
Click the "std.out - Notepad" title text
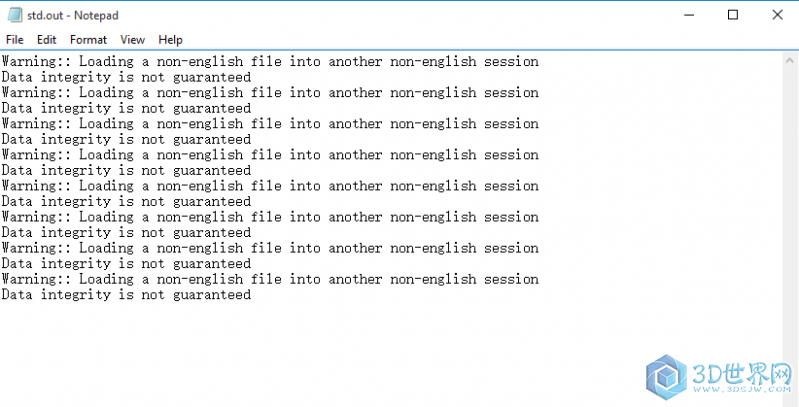pyautogui.click(x=73, y=15)
